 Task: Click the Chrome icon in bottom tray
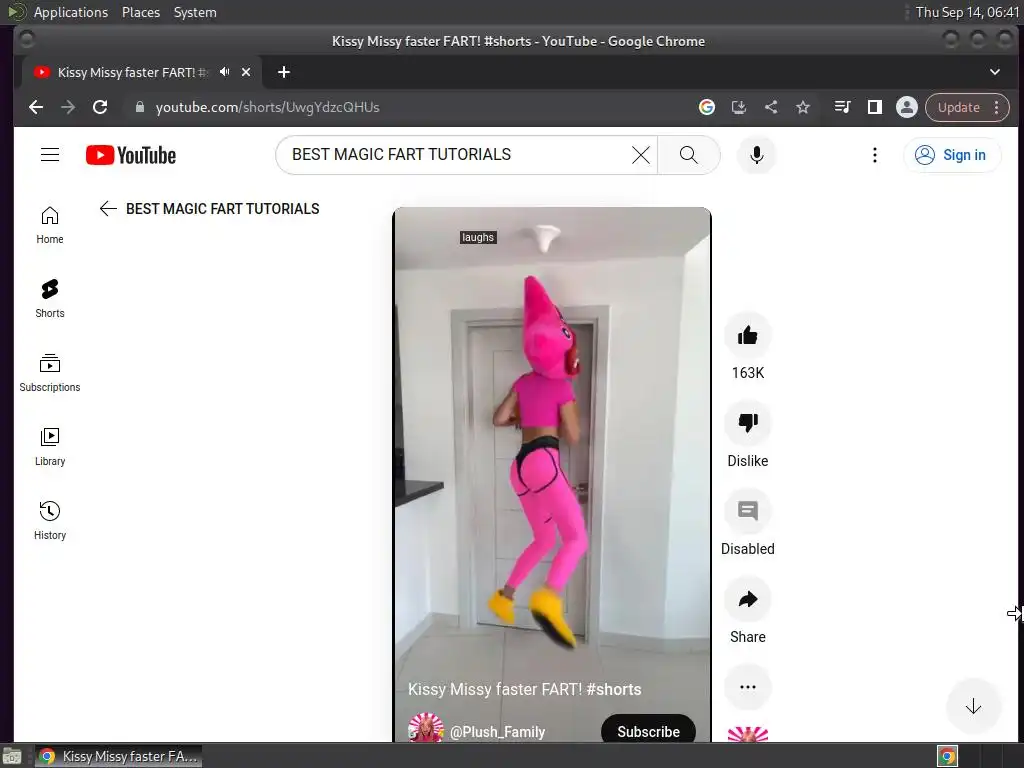point(947,756)
